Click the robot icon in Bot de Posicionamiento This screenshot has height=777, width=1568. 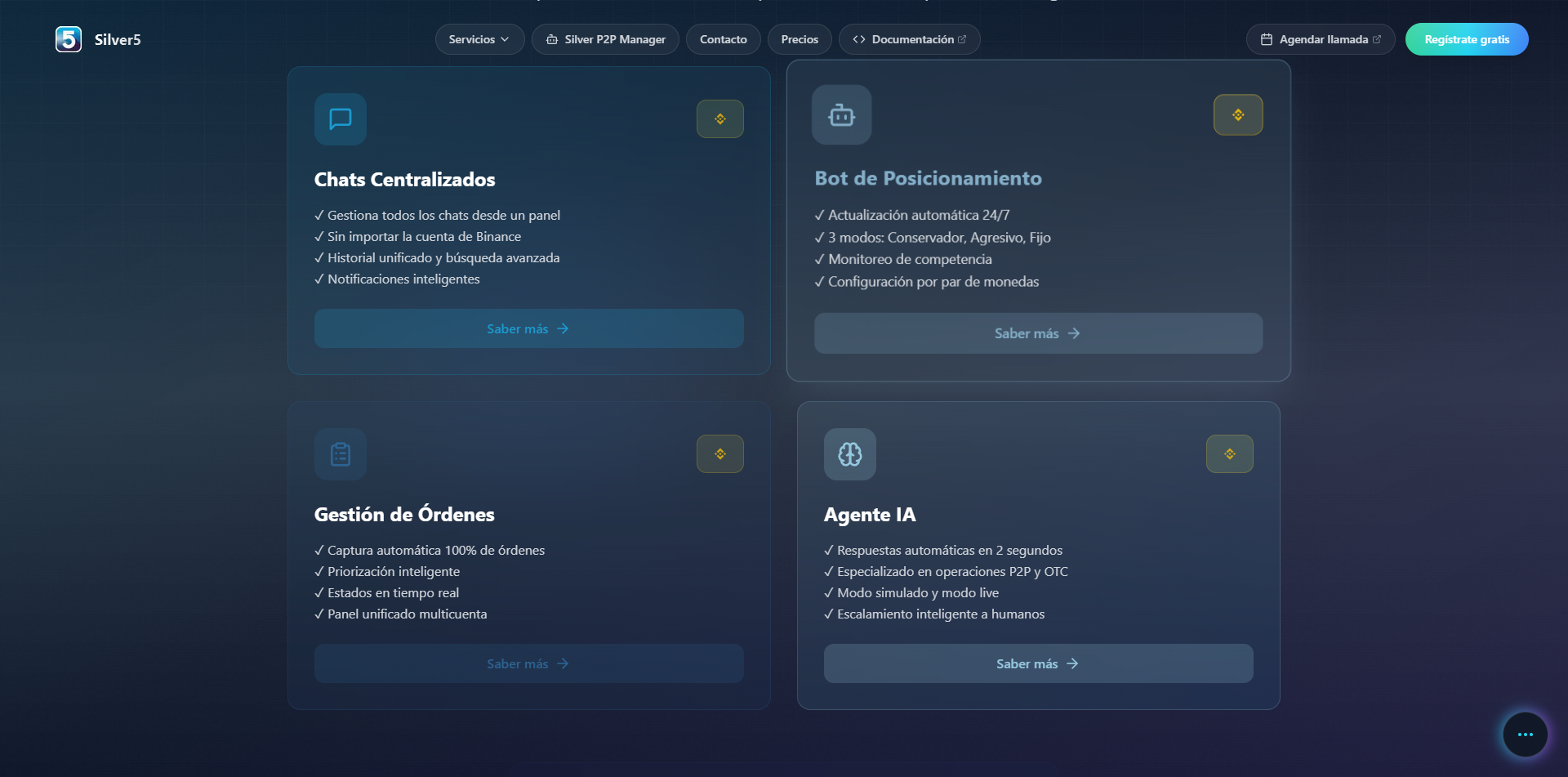click(841, 115)
